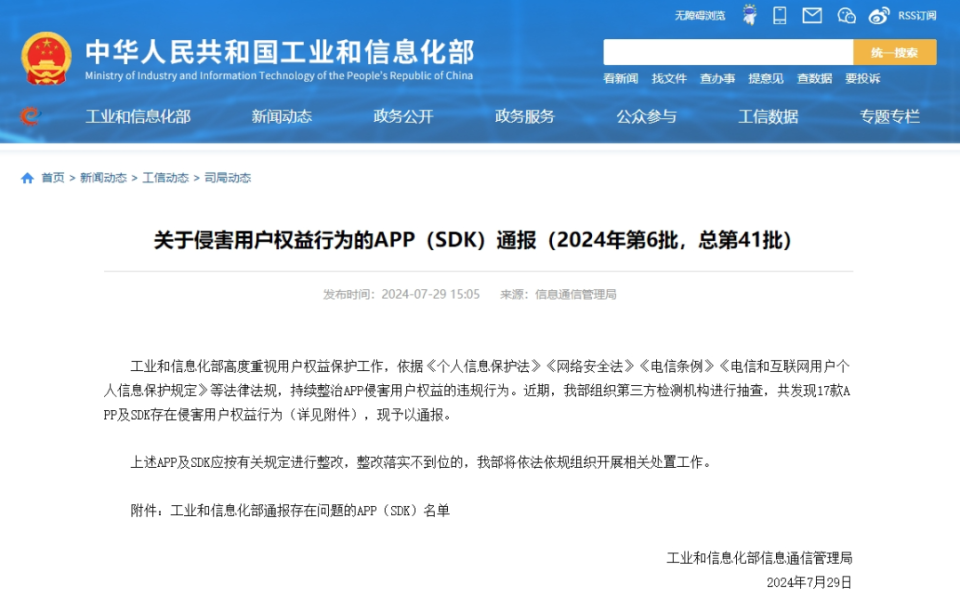Open the Weibo icon
Image resolution: width=960 pixels, height=612 pixels.
pos(879,16)
